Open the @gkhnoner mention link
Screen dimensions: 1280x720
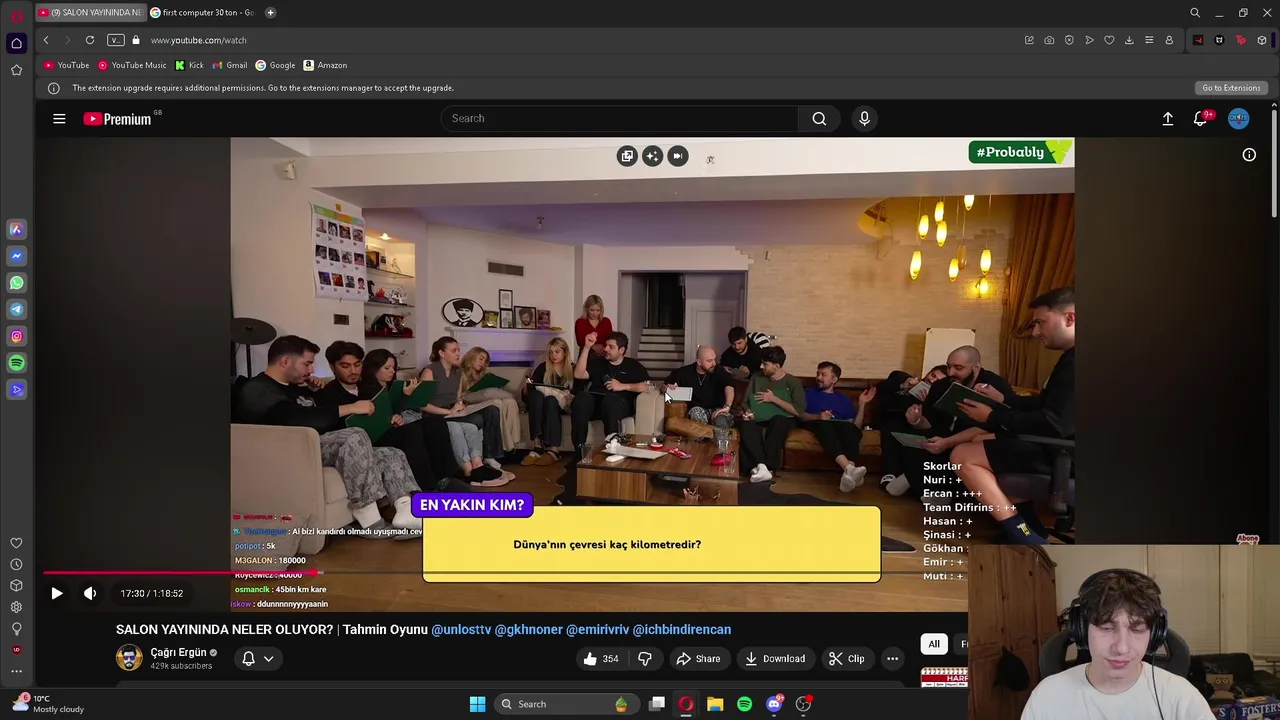pyautogui.click(x=529, y=629)
